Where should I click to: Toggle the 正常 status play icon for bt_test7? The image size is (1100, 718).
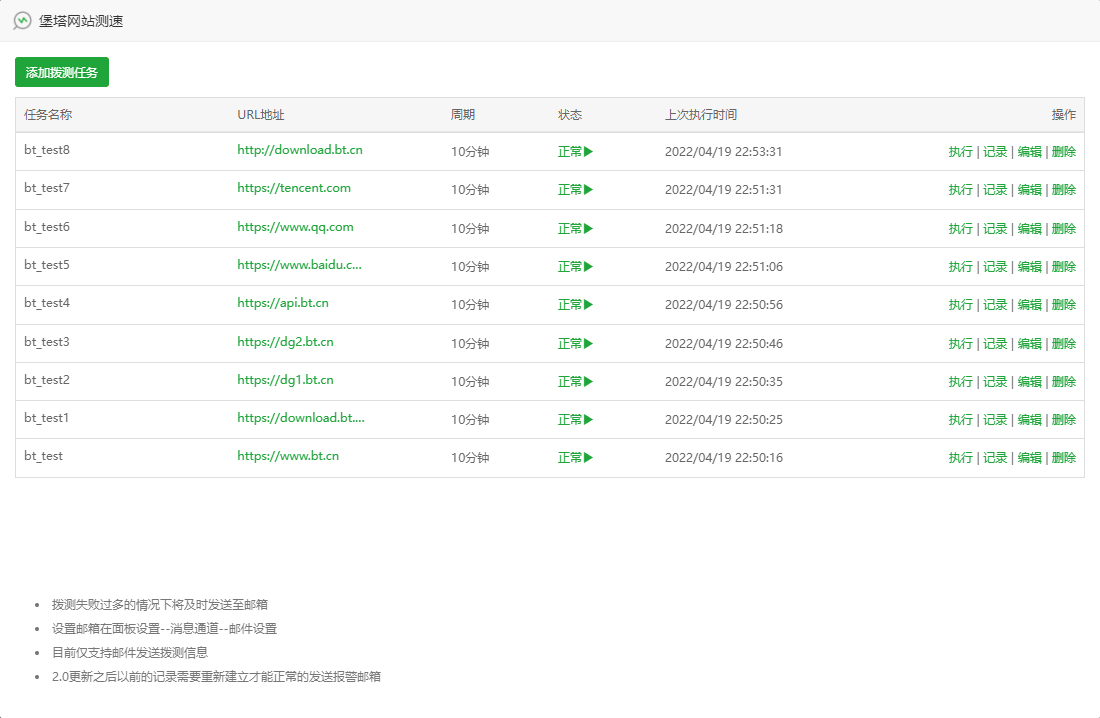pos(588,190)
